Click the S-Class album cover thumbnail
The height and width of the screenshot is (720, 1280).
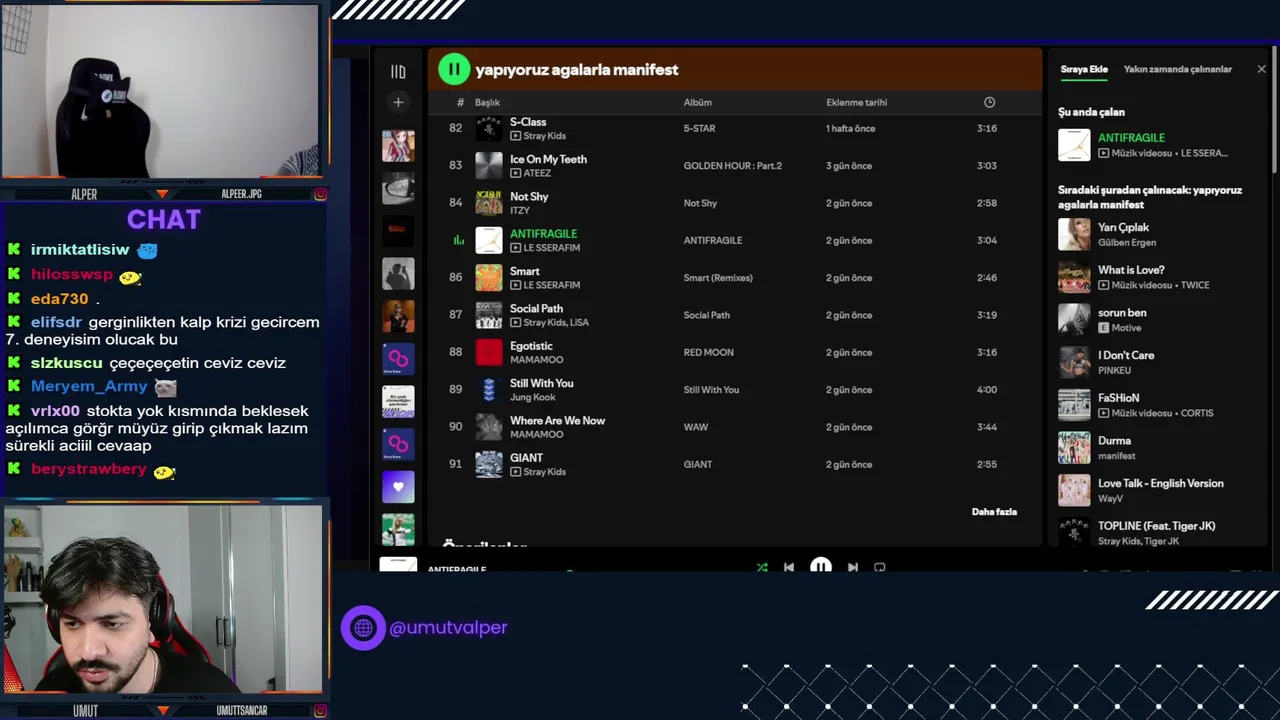(x=488, y=128)
